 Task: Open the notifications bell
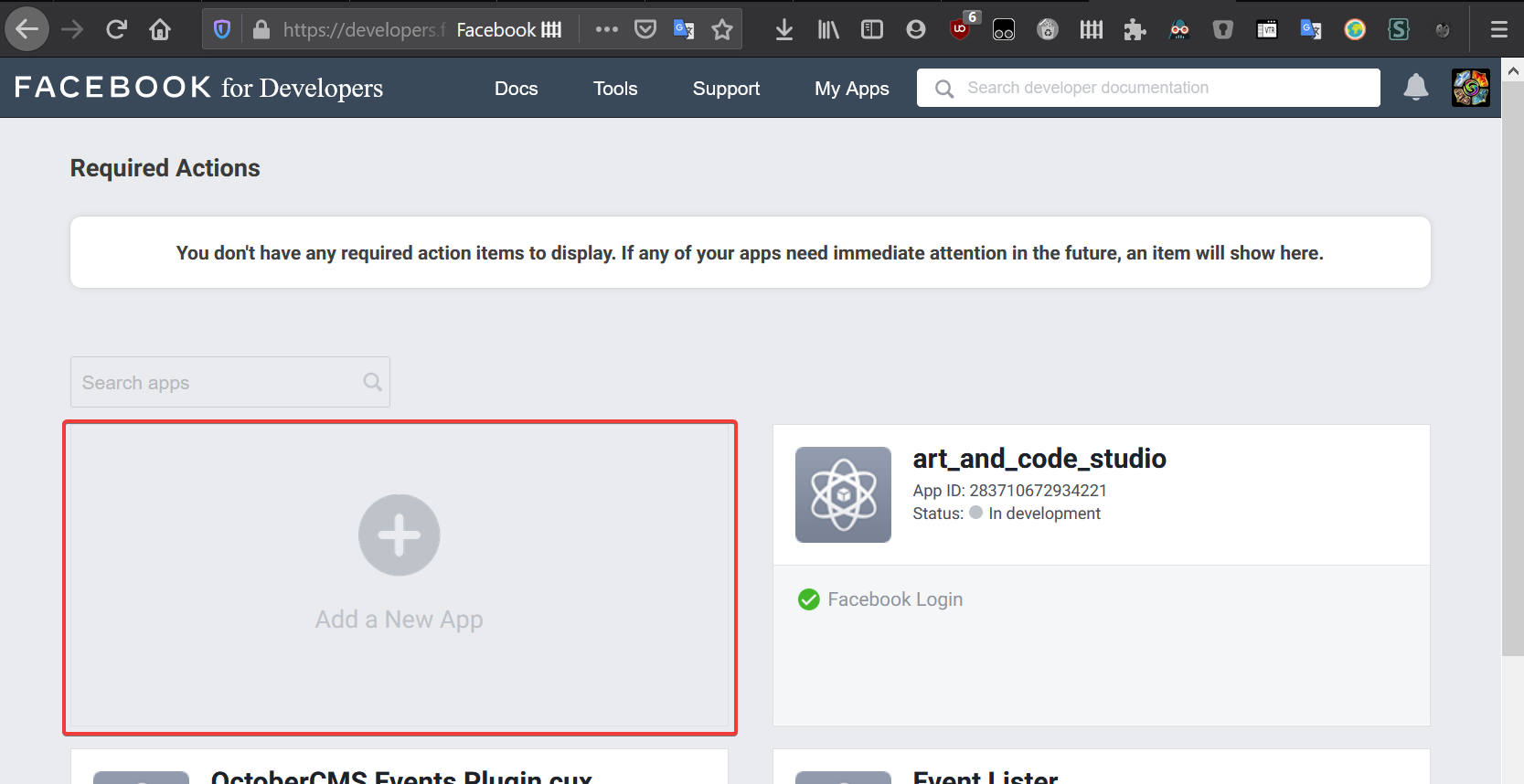point(1416,87)
